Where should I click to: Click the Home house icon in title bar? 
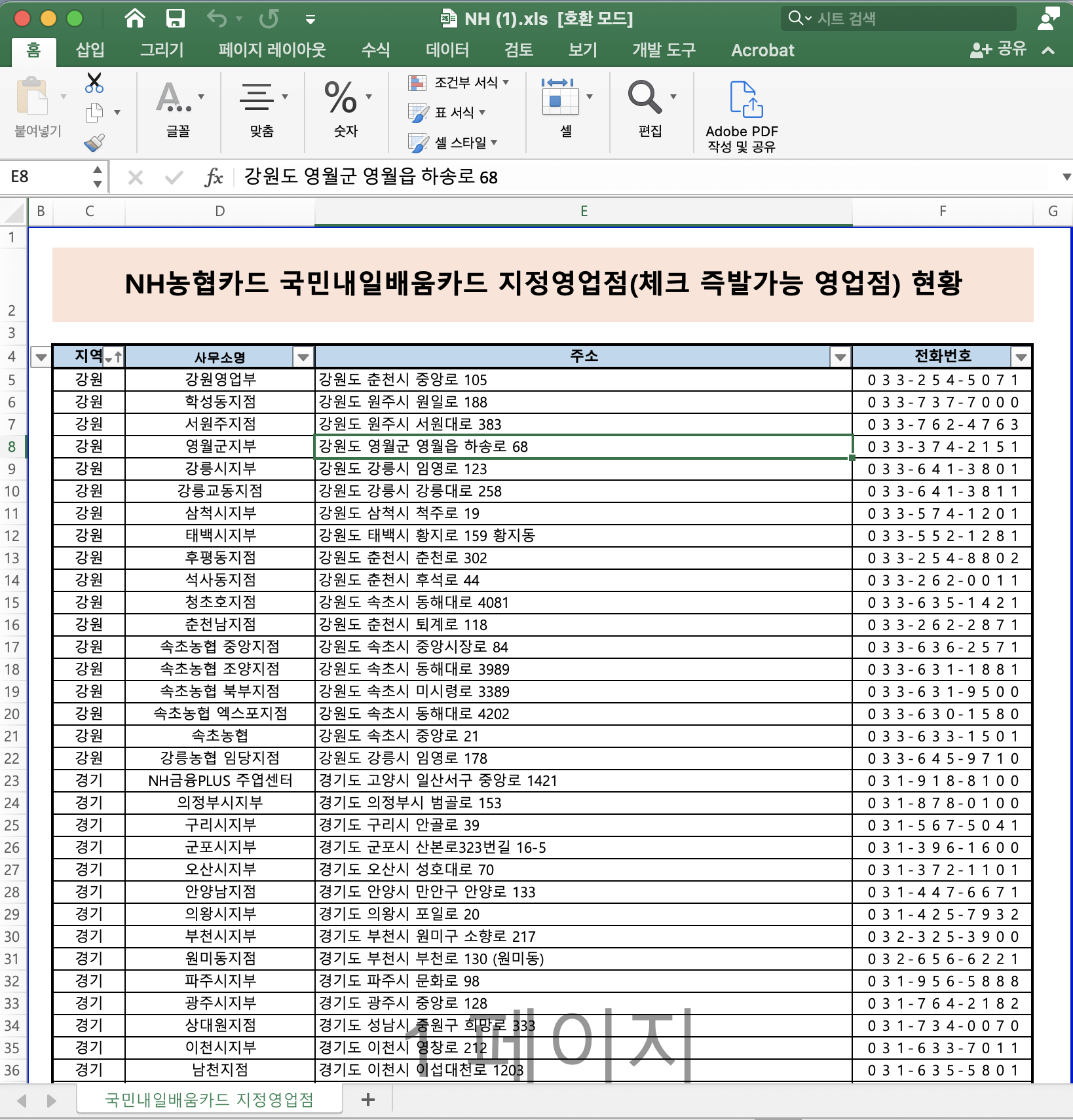[x=135, y=18]
